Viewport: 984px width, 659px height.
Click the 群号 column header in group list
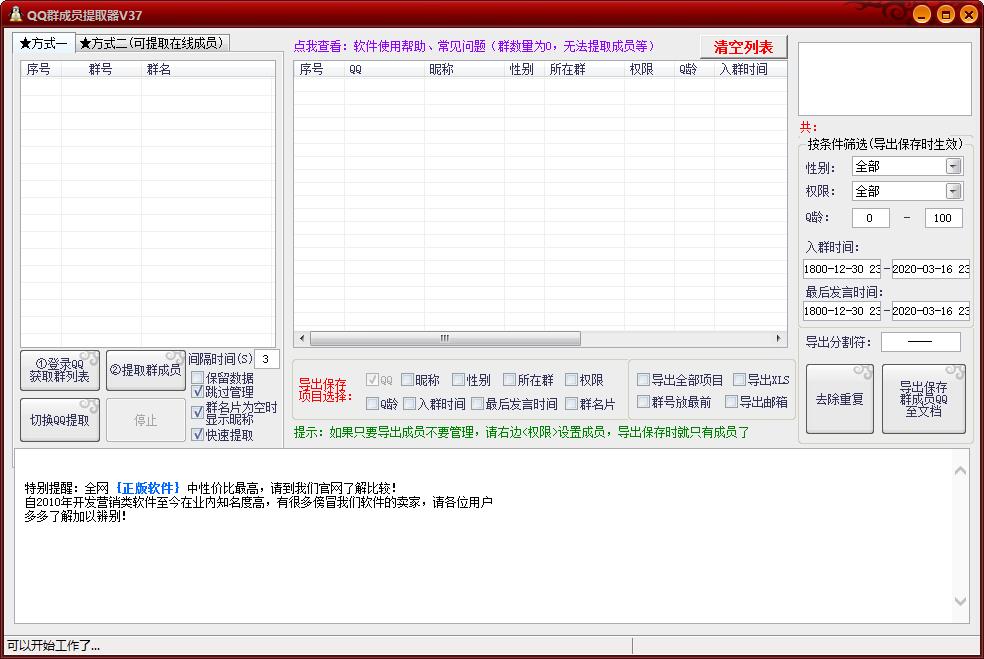tap(101, 69)
